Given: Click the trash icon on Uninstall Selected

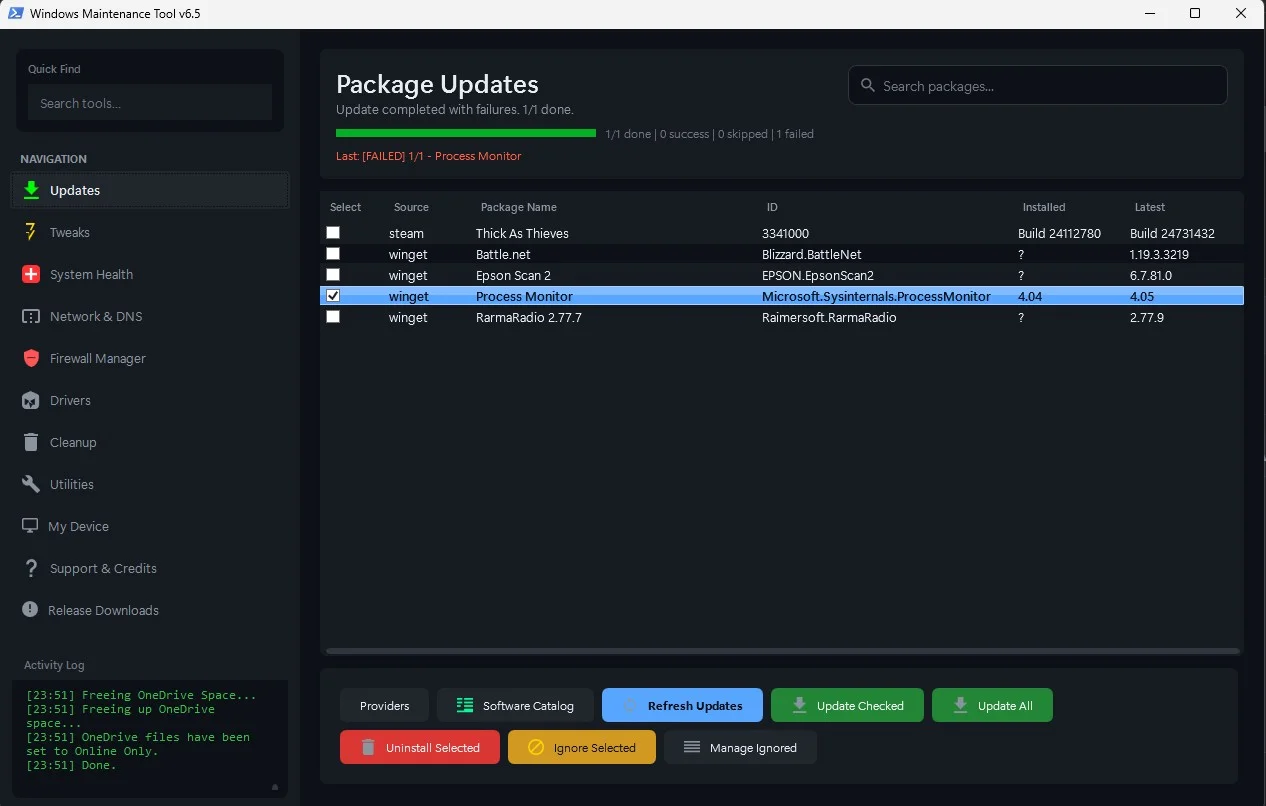Looking at the screenshot, I should [x=368, y=747].
